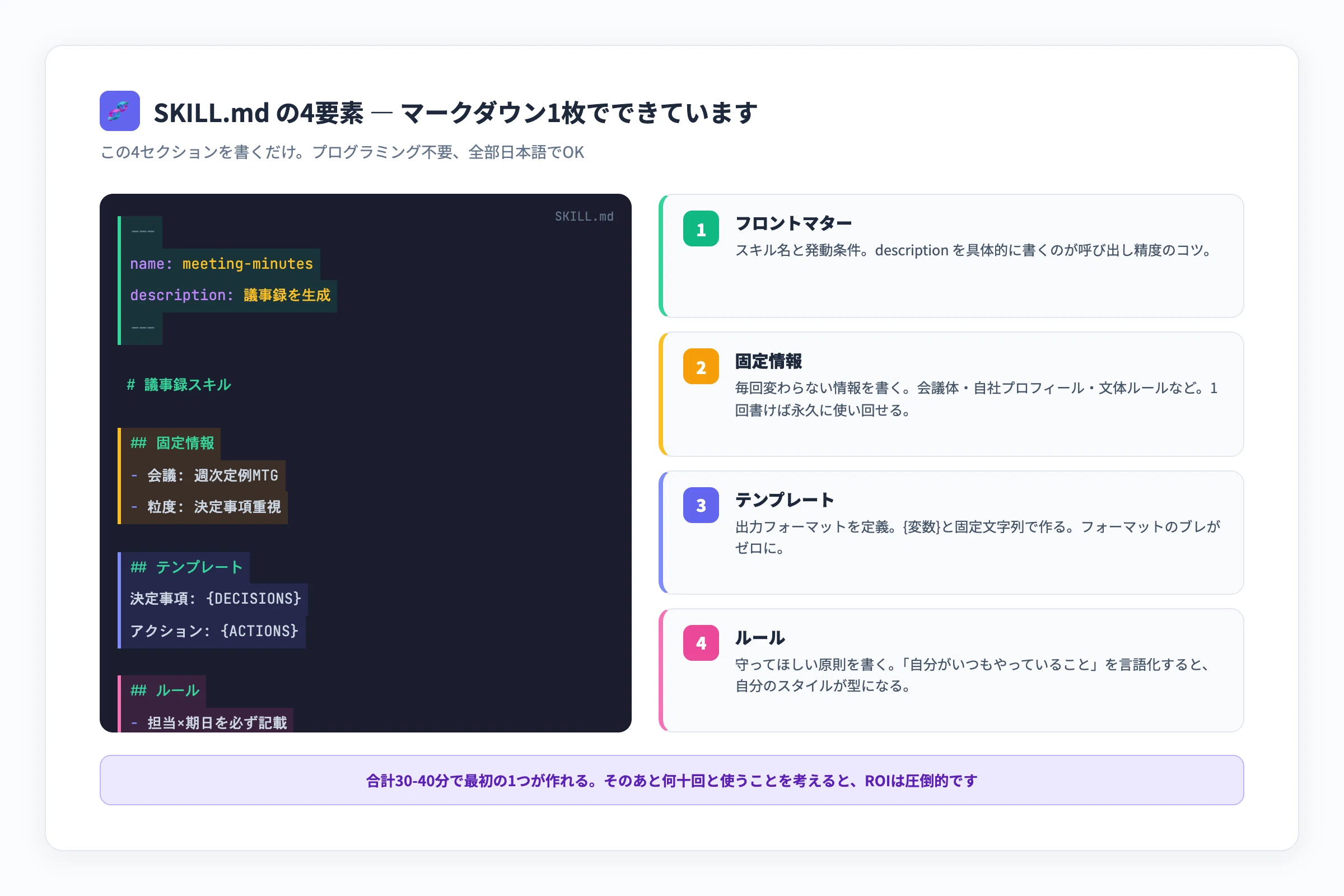Click the purple number 3 badge
The height and width of the screenshot is (896, 1344).
[x=701, y=505]
